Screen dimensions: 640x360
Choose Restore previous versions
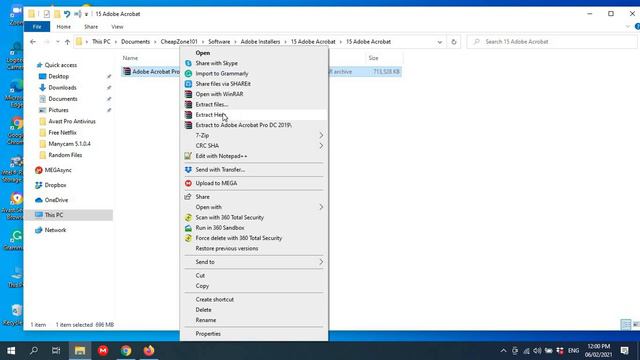click(254, 248)
